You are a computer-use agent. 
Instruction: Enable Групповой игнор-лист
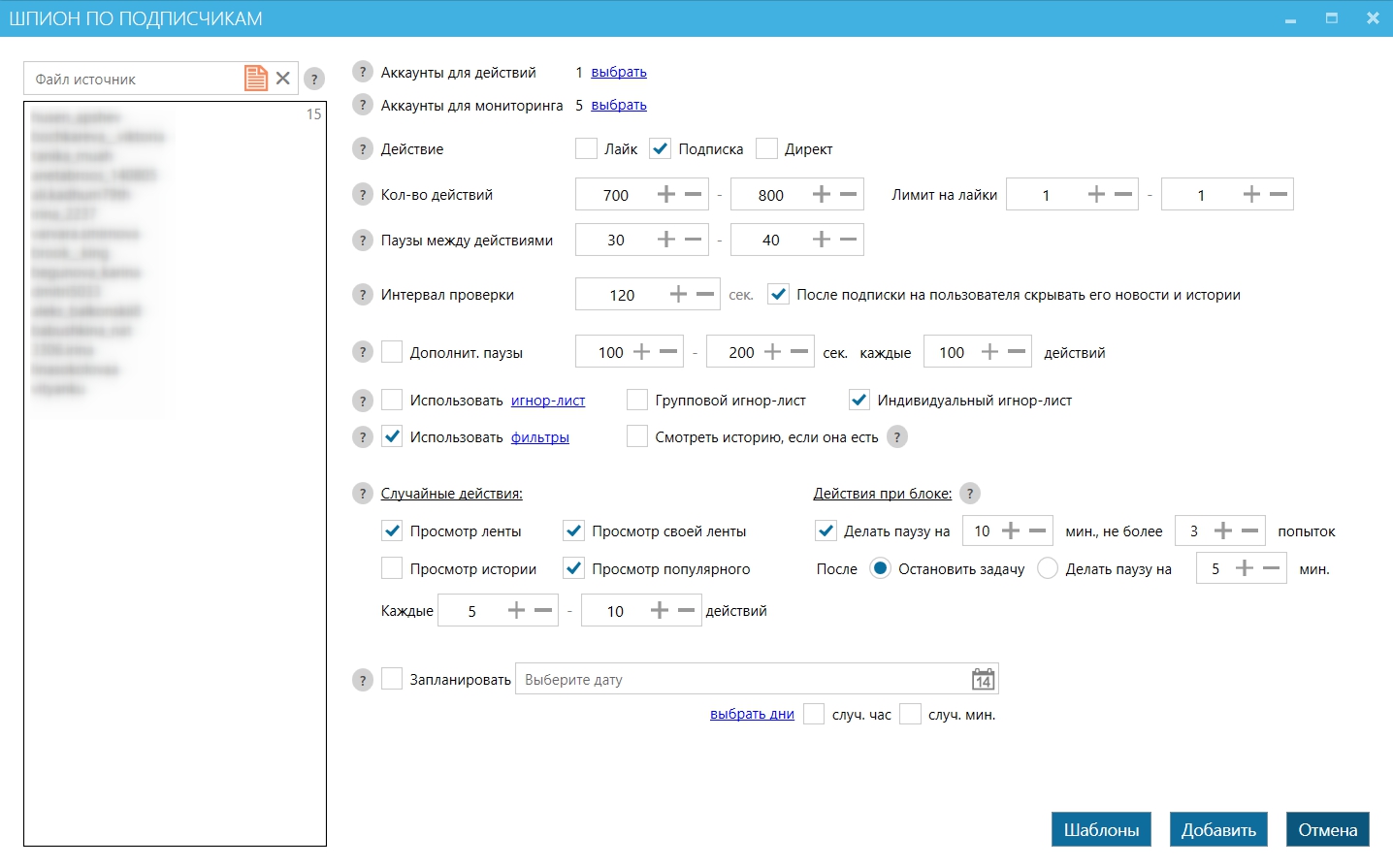click(x=637, y=400)
